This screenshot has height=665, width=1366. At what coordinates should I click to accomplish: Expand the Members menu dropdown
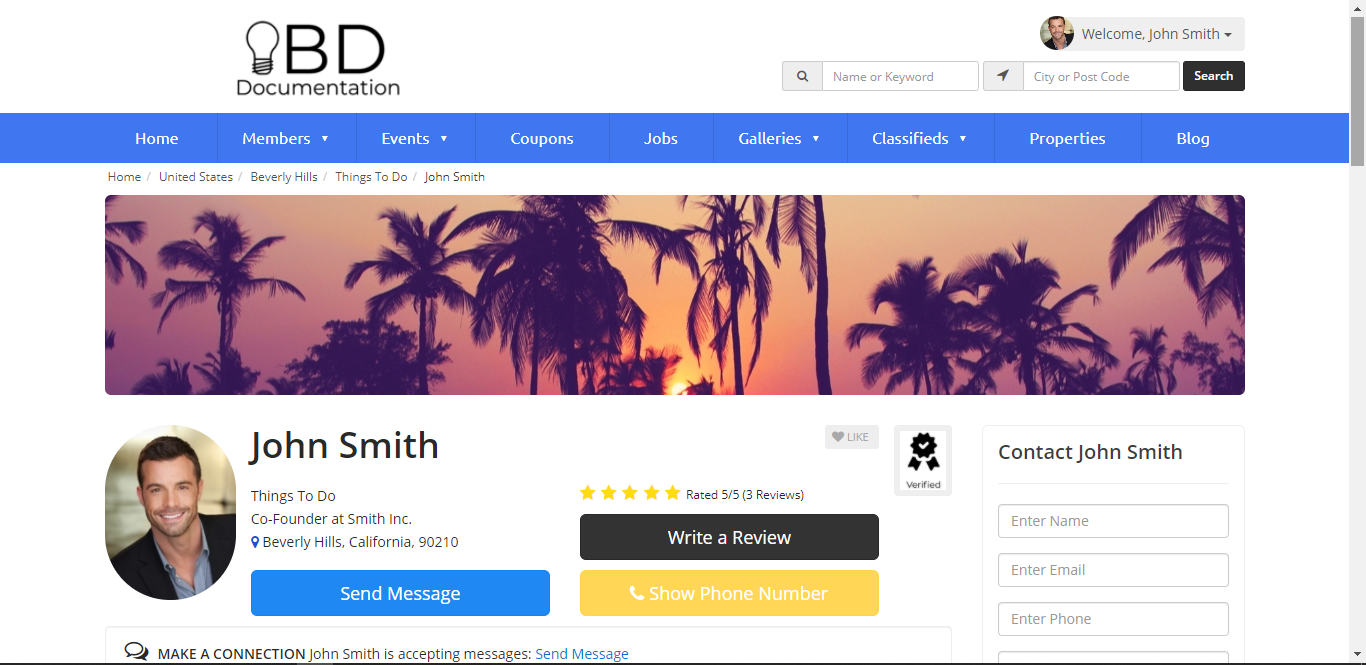point(285,138)
